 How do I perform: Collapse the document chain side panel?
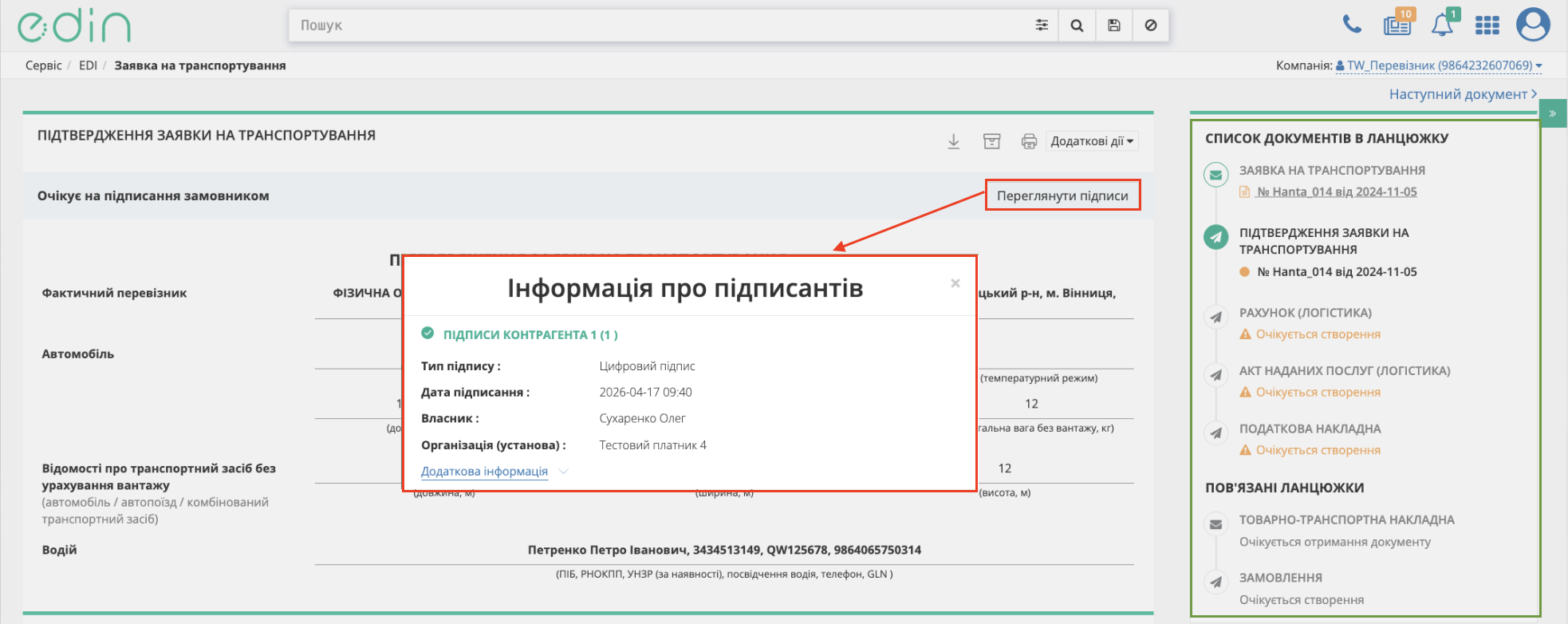click(x=1553, y=113)
